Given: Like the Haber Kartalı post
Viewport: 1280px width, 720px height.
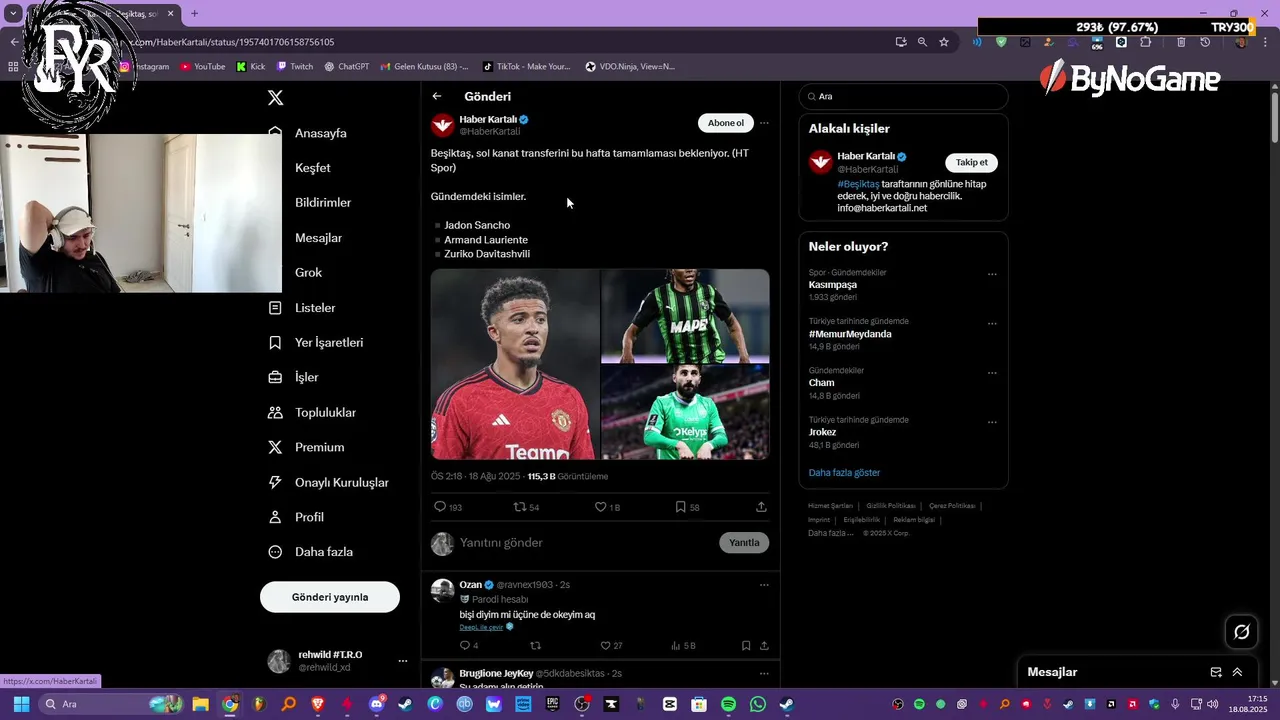Looking at the screenshot, I should [601, 507].
